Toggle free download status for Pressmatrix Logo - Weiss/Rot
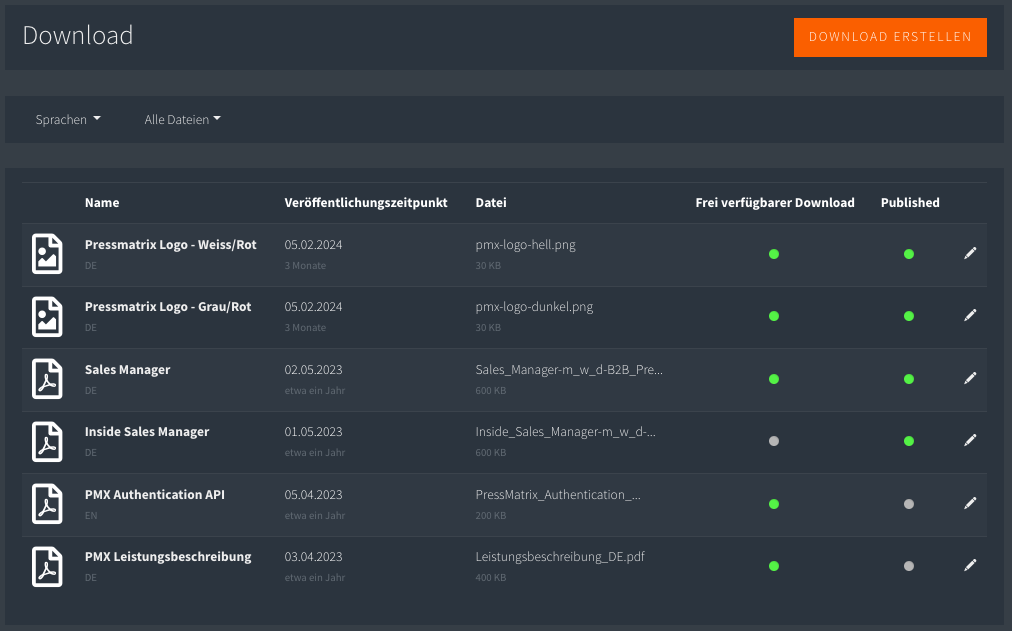 [774, 254]
